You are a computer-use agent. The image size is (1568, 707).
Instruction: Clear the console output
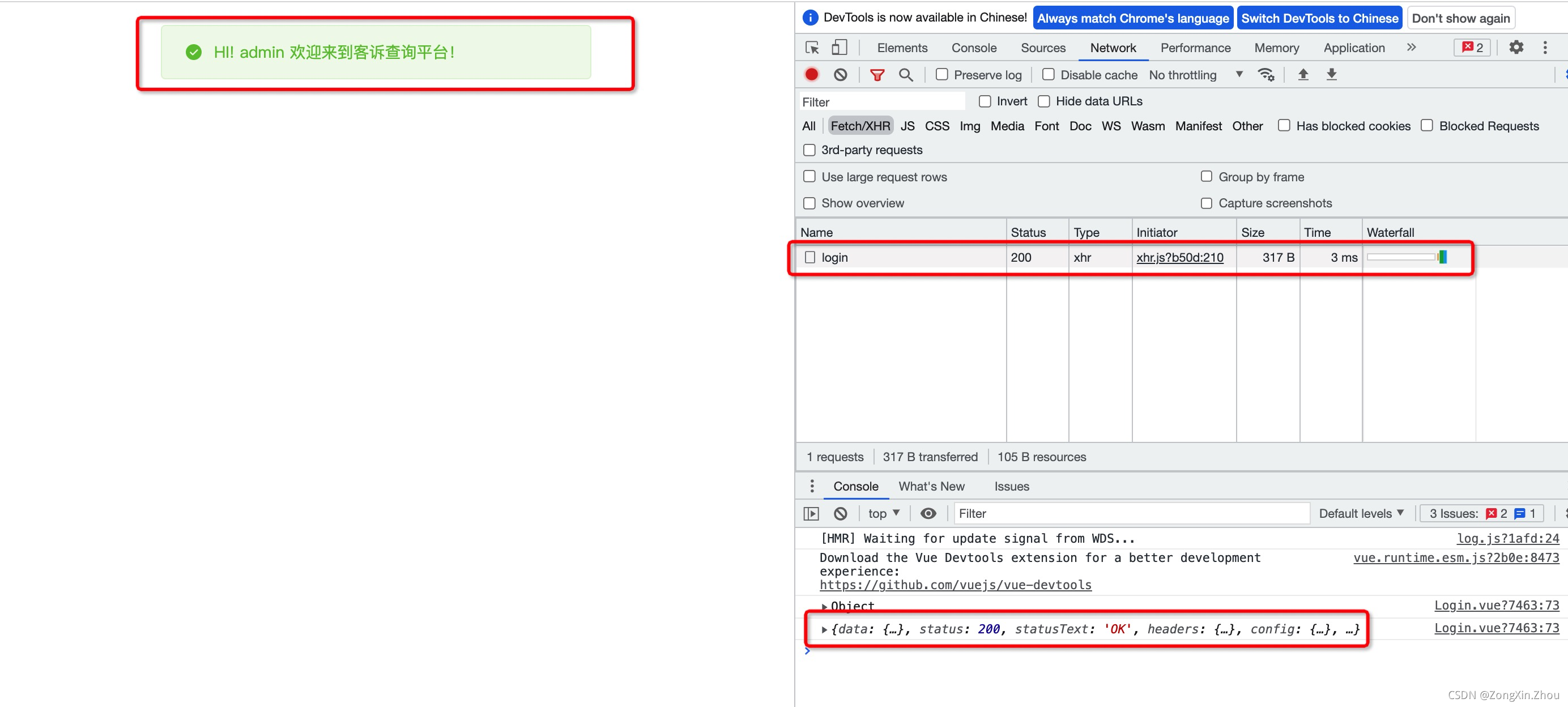[x=840, y=513]
